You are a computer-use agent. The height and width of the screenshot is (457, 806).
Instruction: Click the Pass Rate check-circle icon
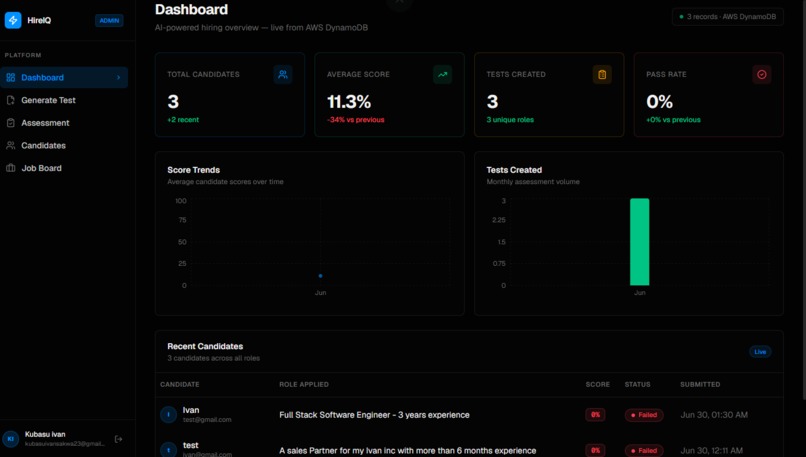pos(762,75)
